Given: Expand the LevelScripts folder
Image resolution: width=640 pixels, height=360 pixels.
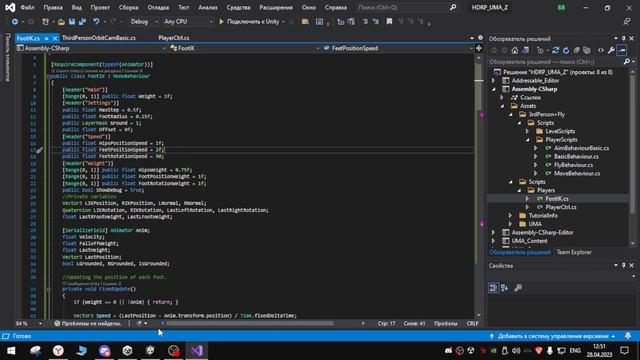Looking at the screenshot, I should click(x=527, y=131).
